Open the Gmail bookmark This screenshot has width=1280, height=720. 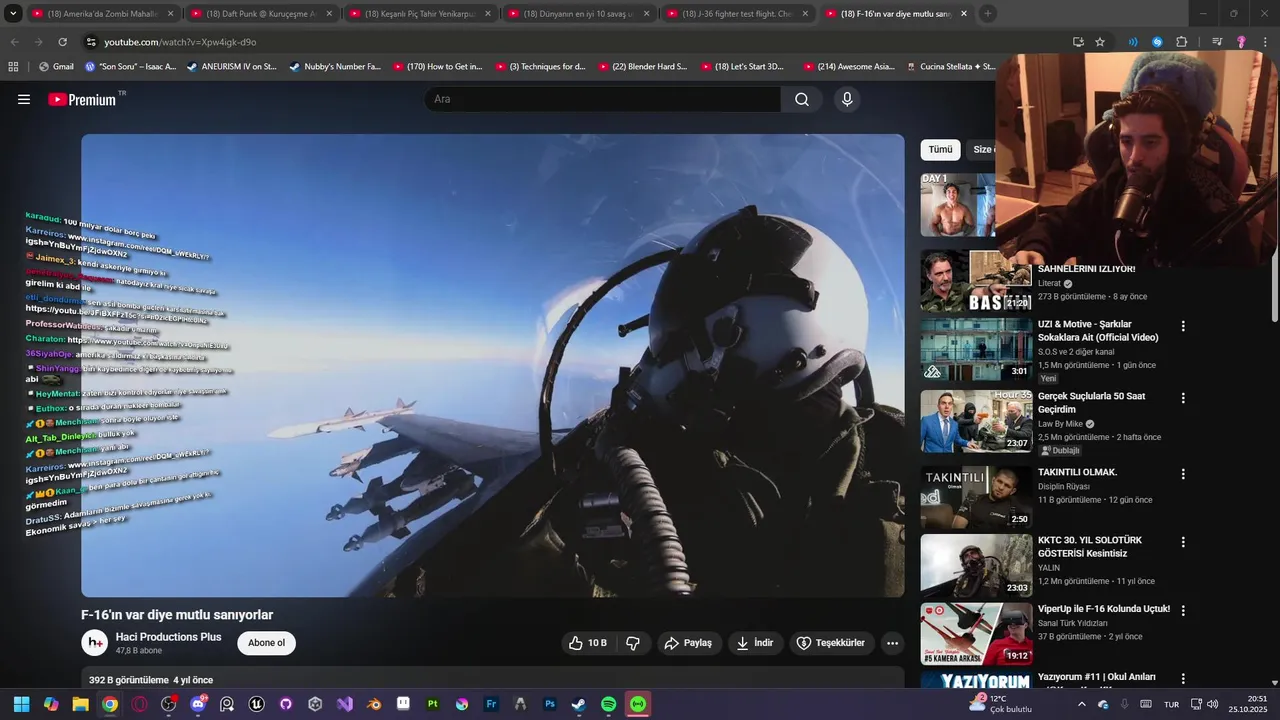56,67
